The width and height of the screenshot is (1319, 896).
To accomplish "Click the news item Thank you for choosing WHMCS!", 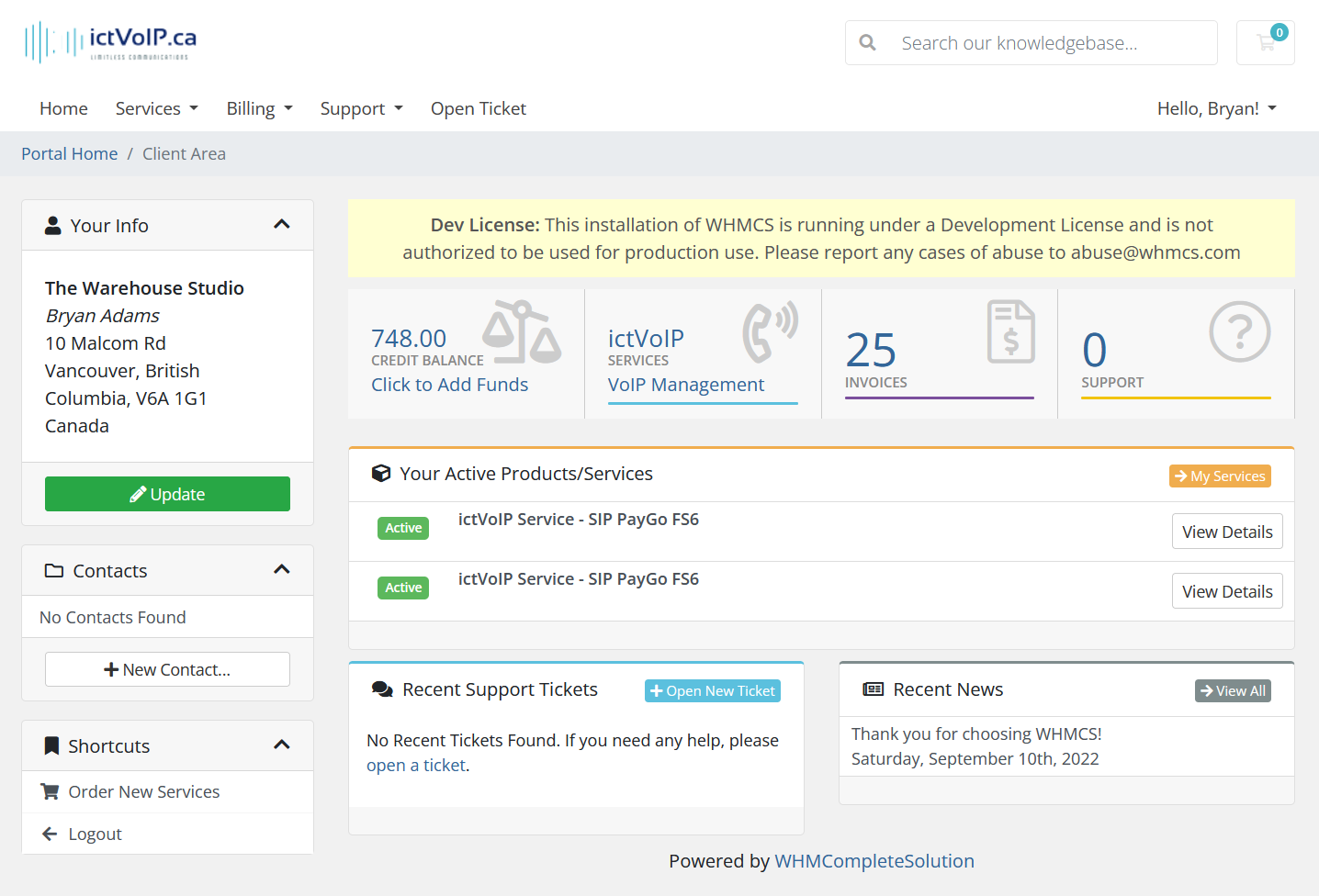I will coord(976,734).
